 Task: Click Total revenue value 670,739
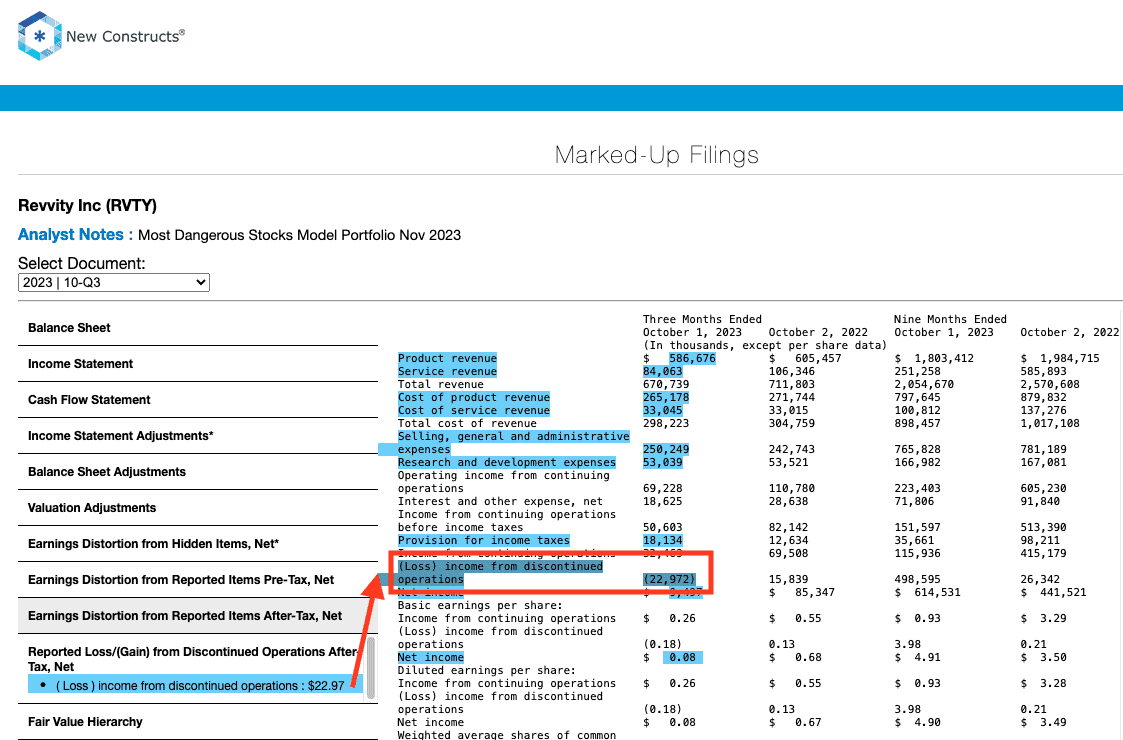pos(666,385)
